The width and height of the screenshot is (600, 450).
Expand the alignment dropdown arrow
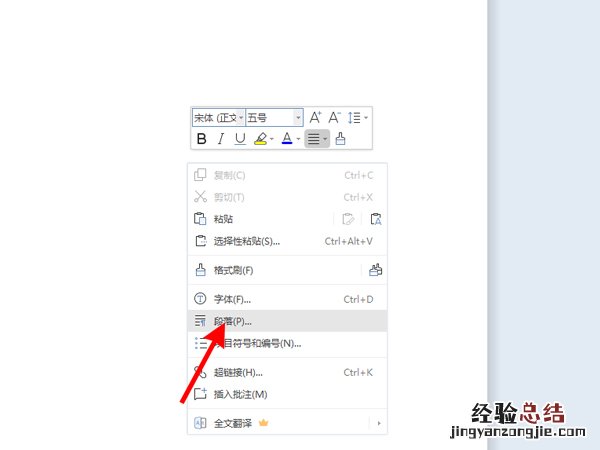pyautogui.click(x=325, y=139)
